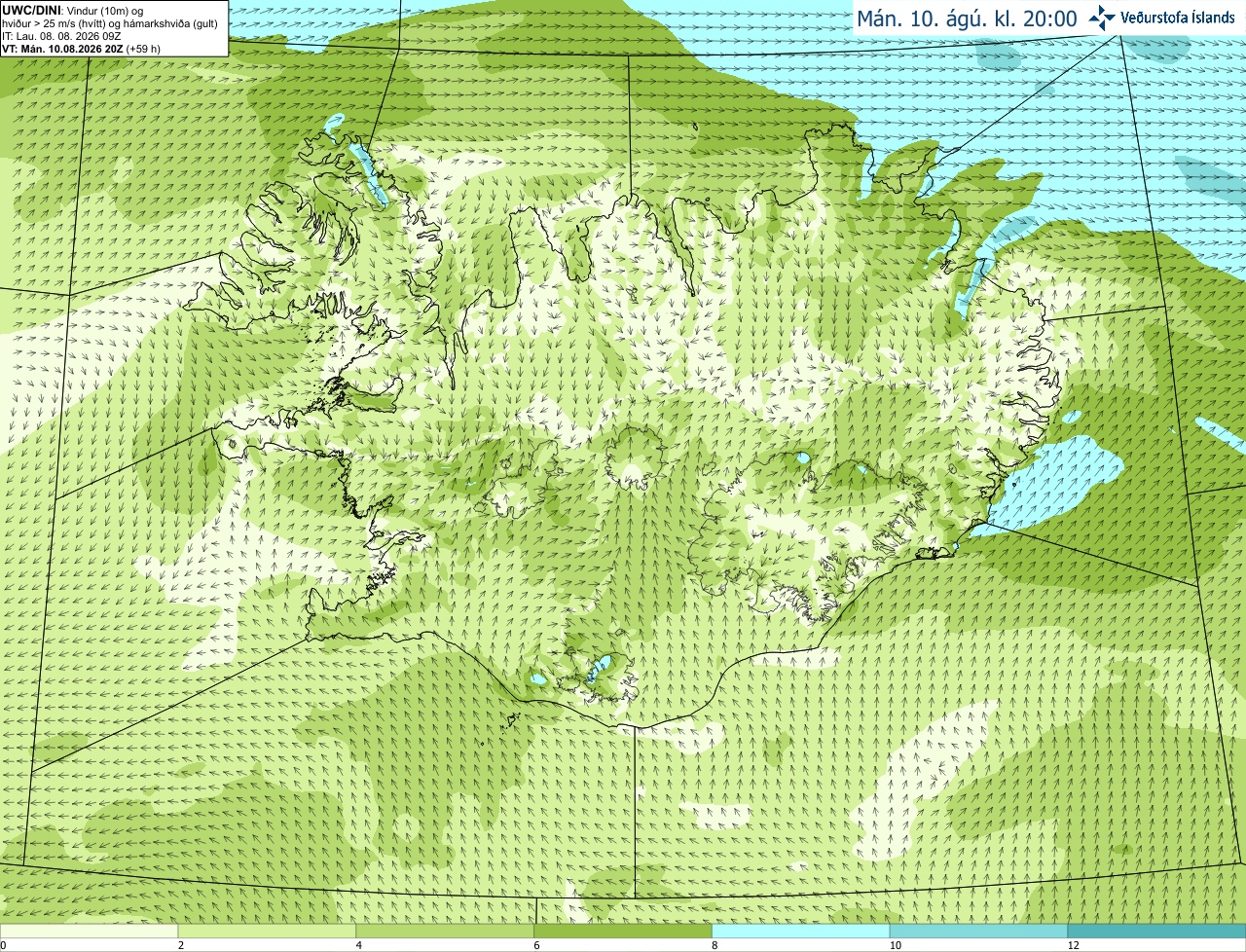Select the 0–2 palest legend color segment

coord(89,931)
